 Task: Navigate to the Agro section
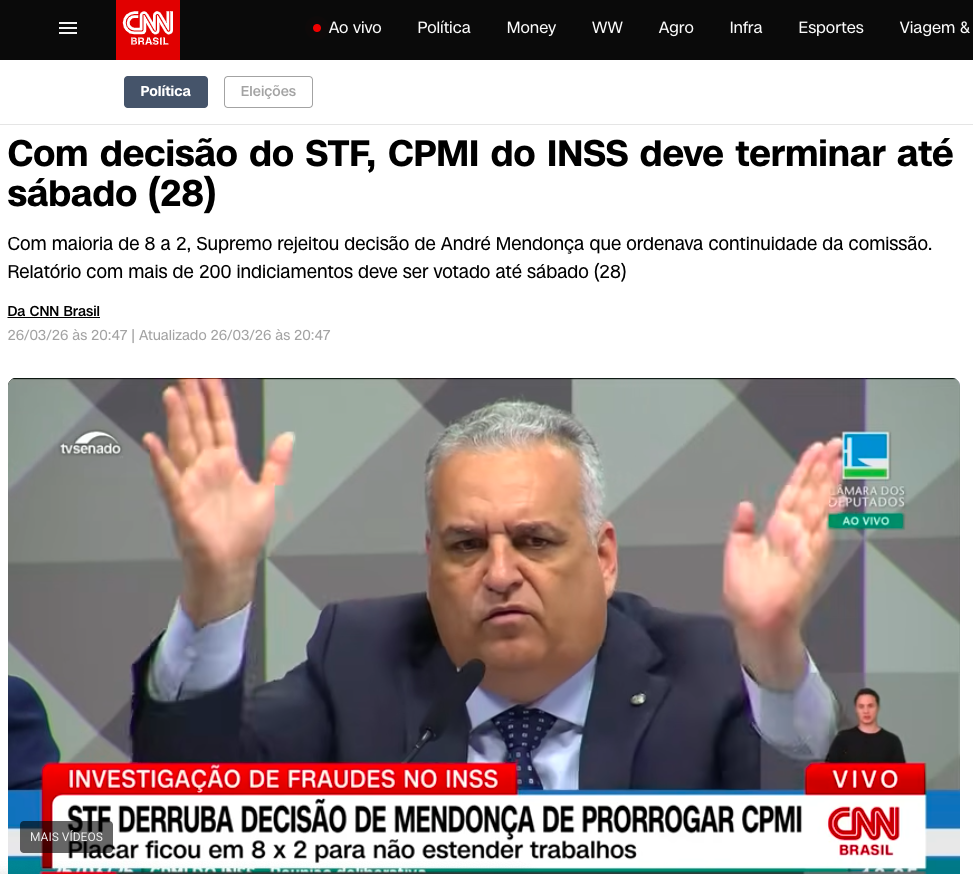[x=676, y=28]
